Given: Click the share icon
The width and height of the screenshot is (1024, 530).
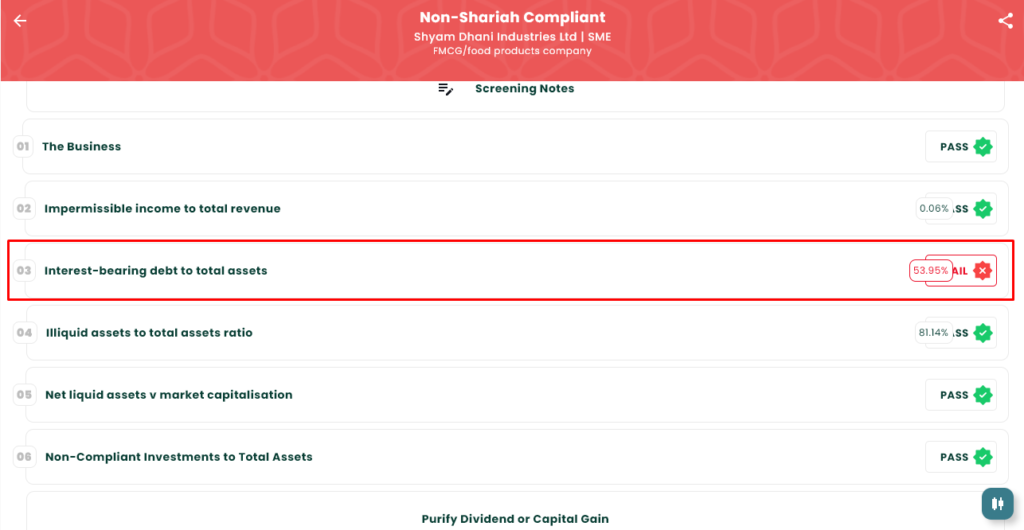Looking at the screenshot, I should click(1005, 21).
